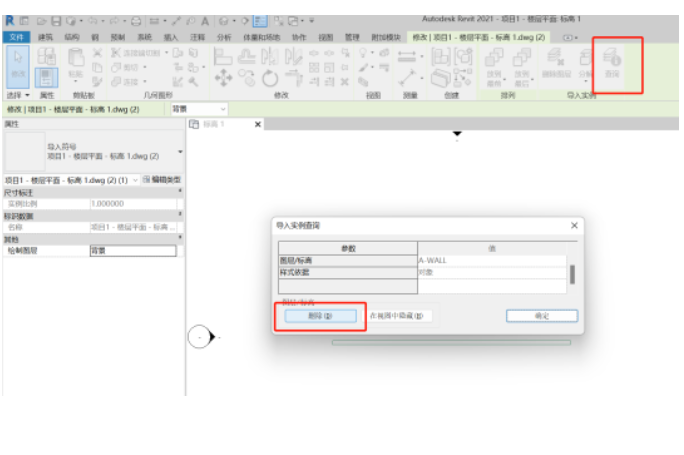684x455 pixels.
Task: Collapse the 其他 properties group
Action: click(180, 238)
